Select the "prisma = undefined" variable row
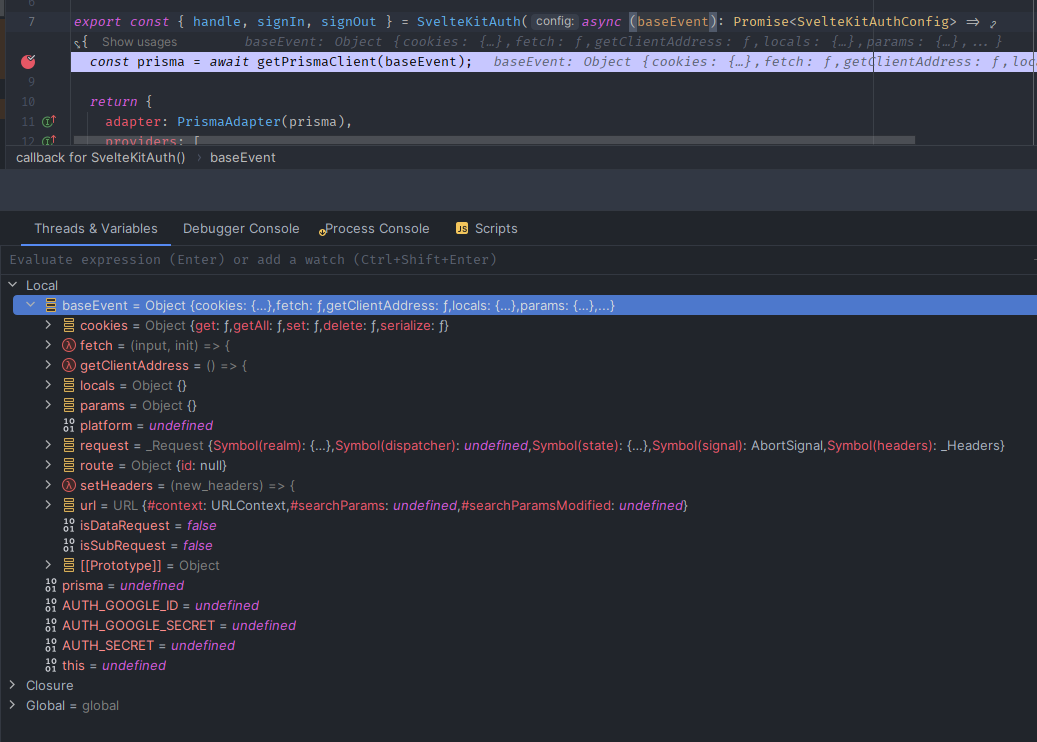This screenshot has height=742, width=1037. pos(518,585)
